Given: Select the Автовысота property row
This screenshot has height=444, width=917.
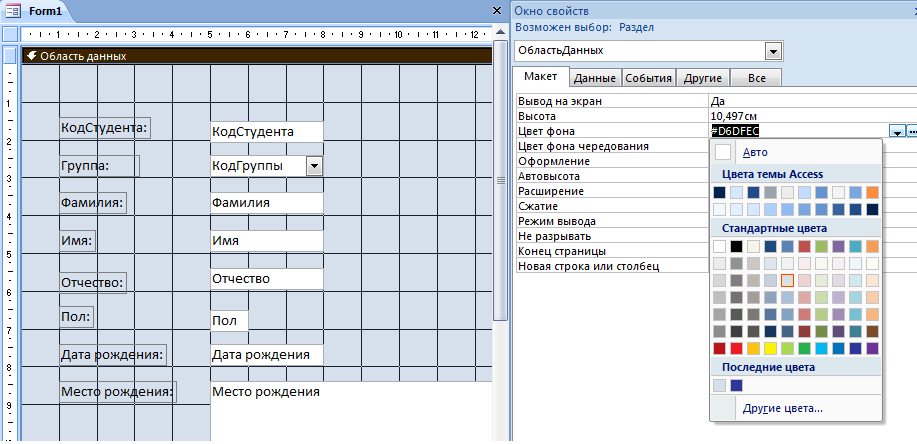Looking at the screenshot, I should pyautogui.click(x=612, y=176).
